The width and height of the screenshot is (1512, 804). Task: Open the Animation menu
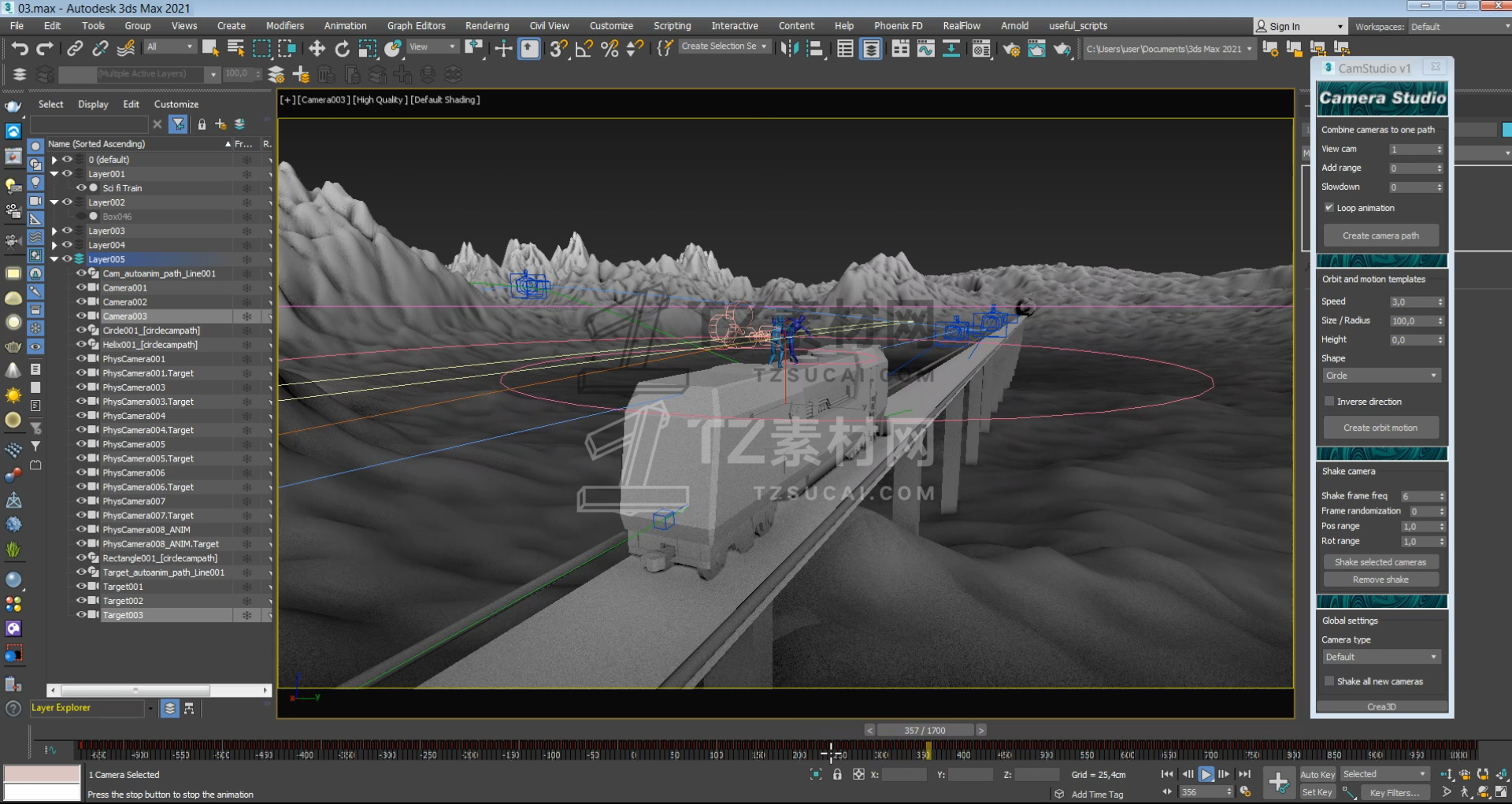tap(345, 26)
